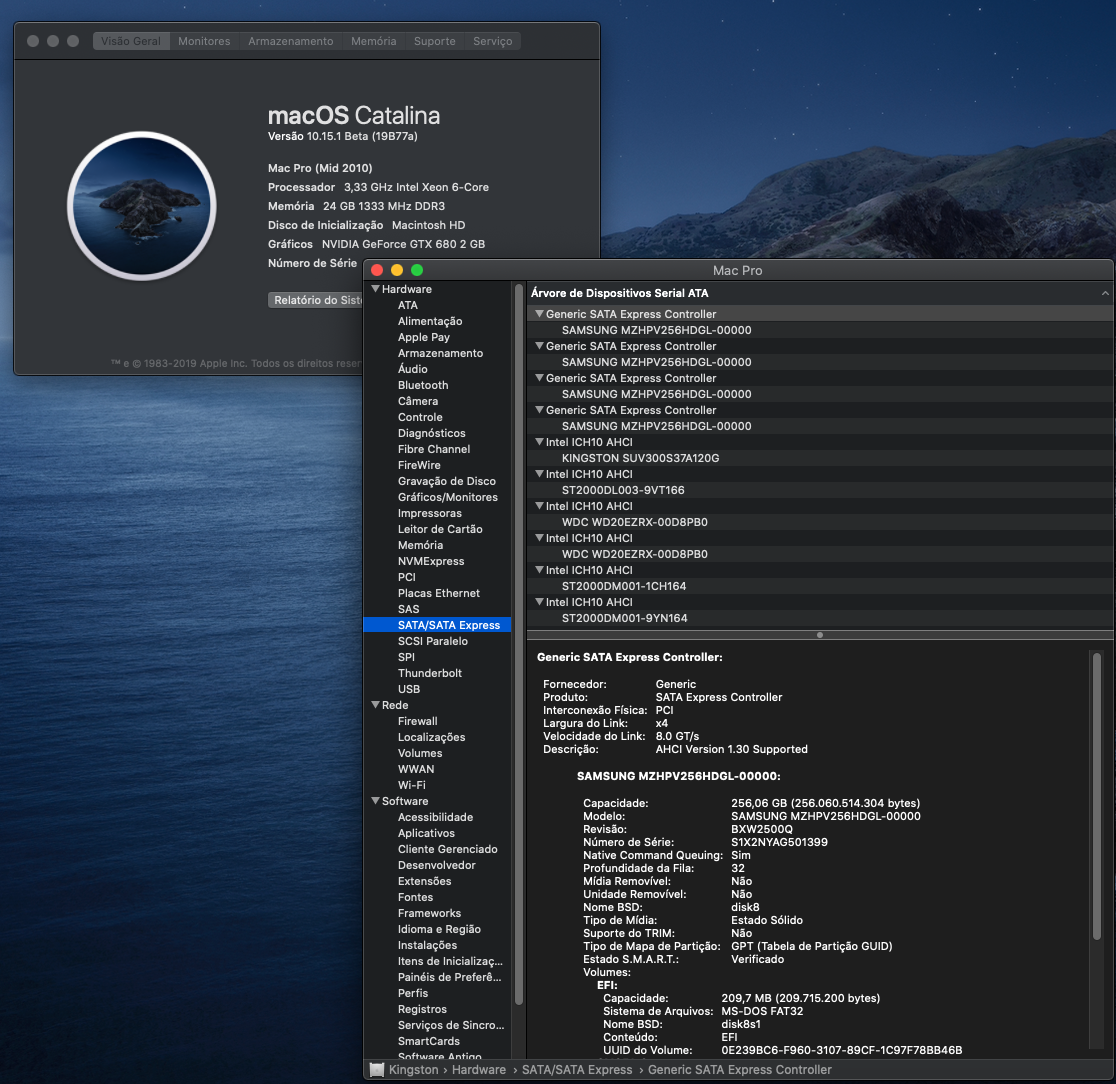This screenshot has width=1116, height=1084.
Task: Select the KINGSTON SUV300S37A120G drive row
Action: [820, 458]
